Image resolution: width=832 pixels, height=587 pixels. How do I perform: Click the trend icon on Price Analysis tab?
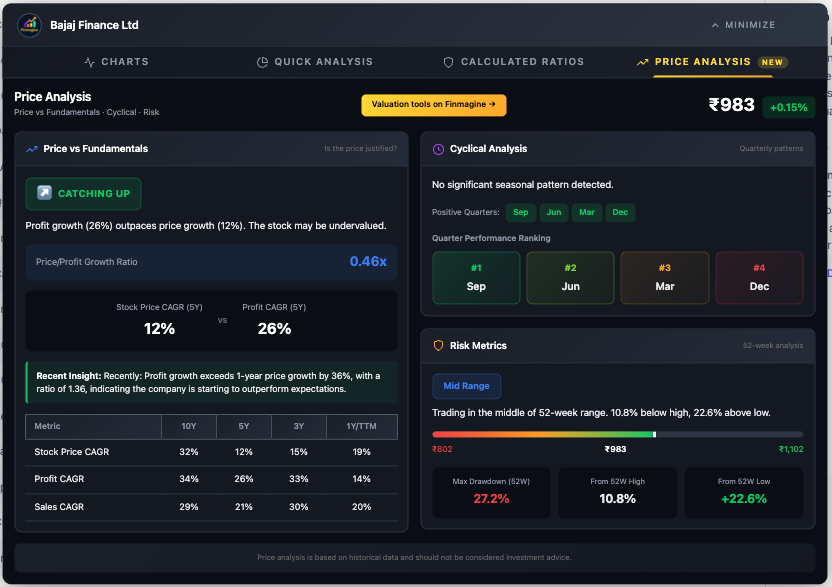[641, 61]
